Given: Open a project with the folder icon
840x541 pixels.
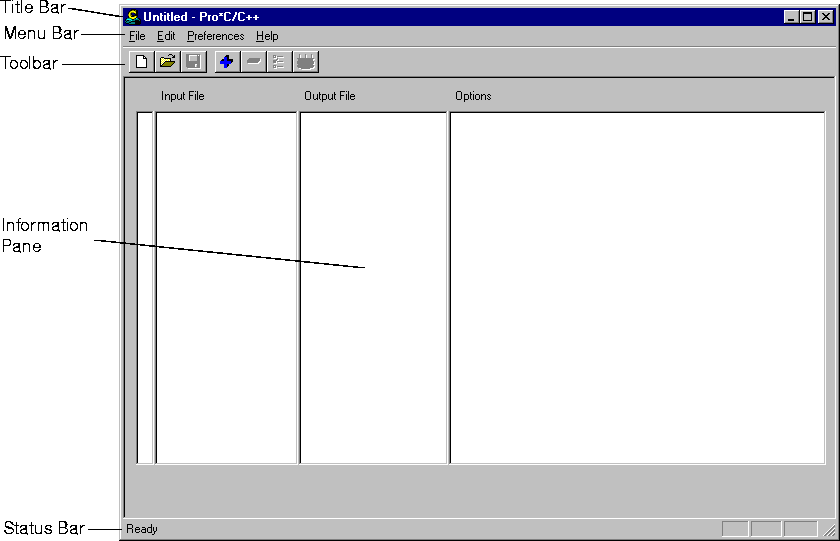Looking at the screenshot, I should click(x=168, y=62).
